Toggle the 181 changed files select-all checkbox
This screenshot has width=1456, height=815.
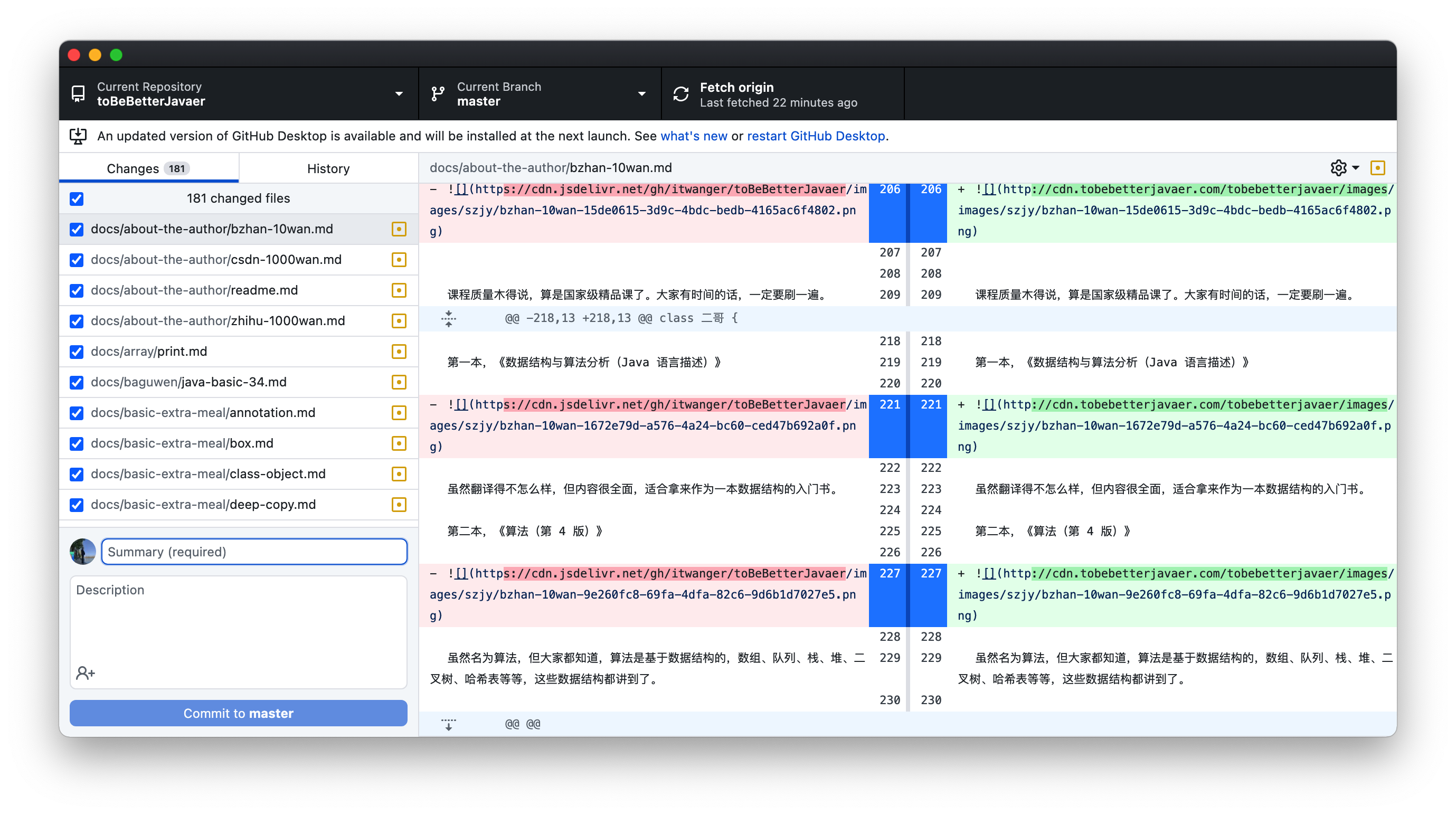click(x=77, y=199)
